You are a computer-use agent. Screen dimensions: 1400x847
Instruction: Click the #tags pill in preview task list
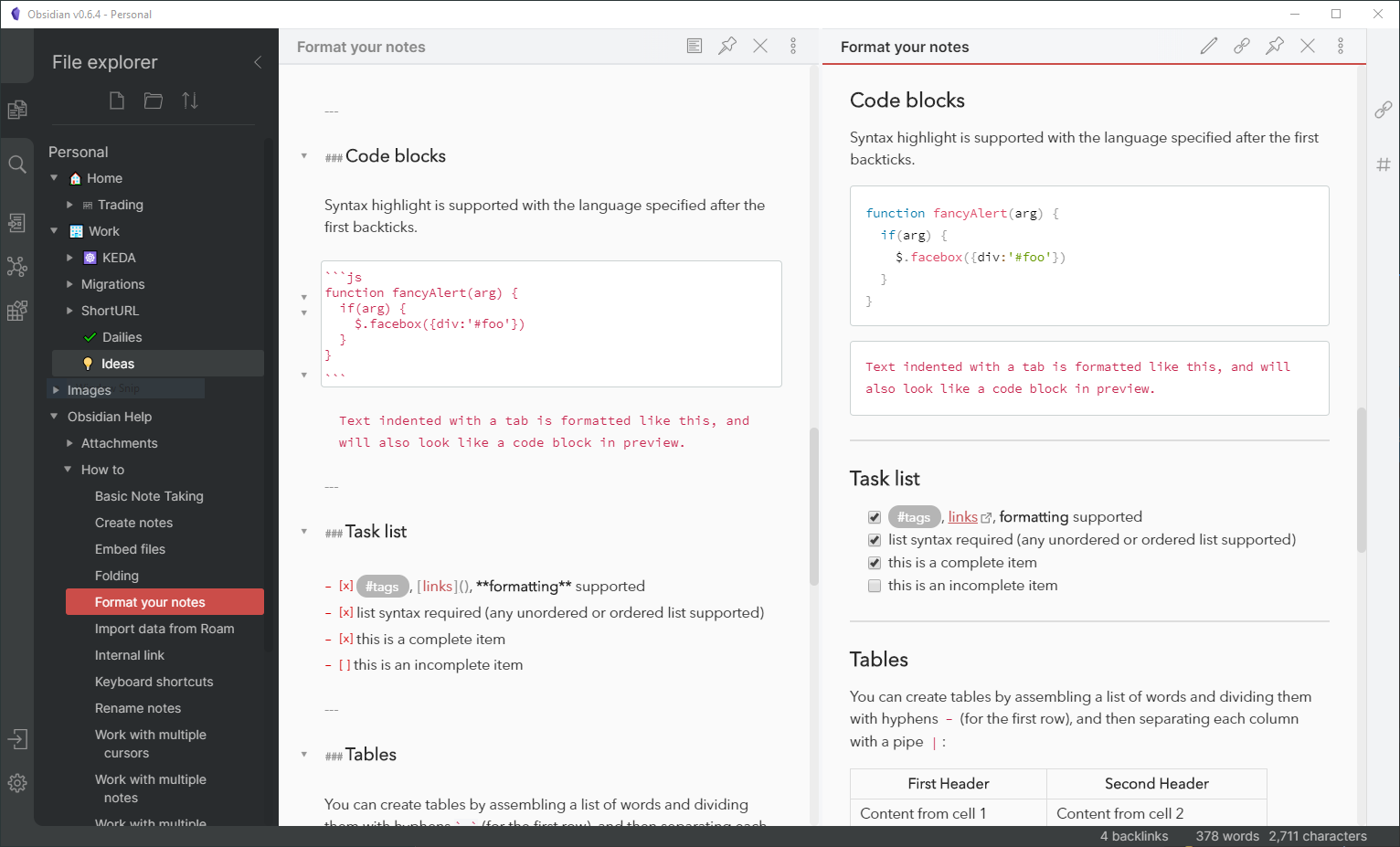click(914, 517)
